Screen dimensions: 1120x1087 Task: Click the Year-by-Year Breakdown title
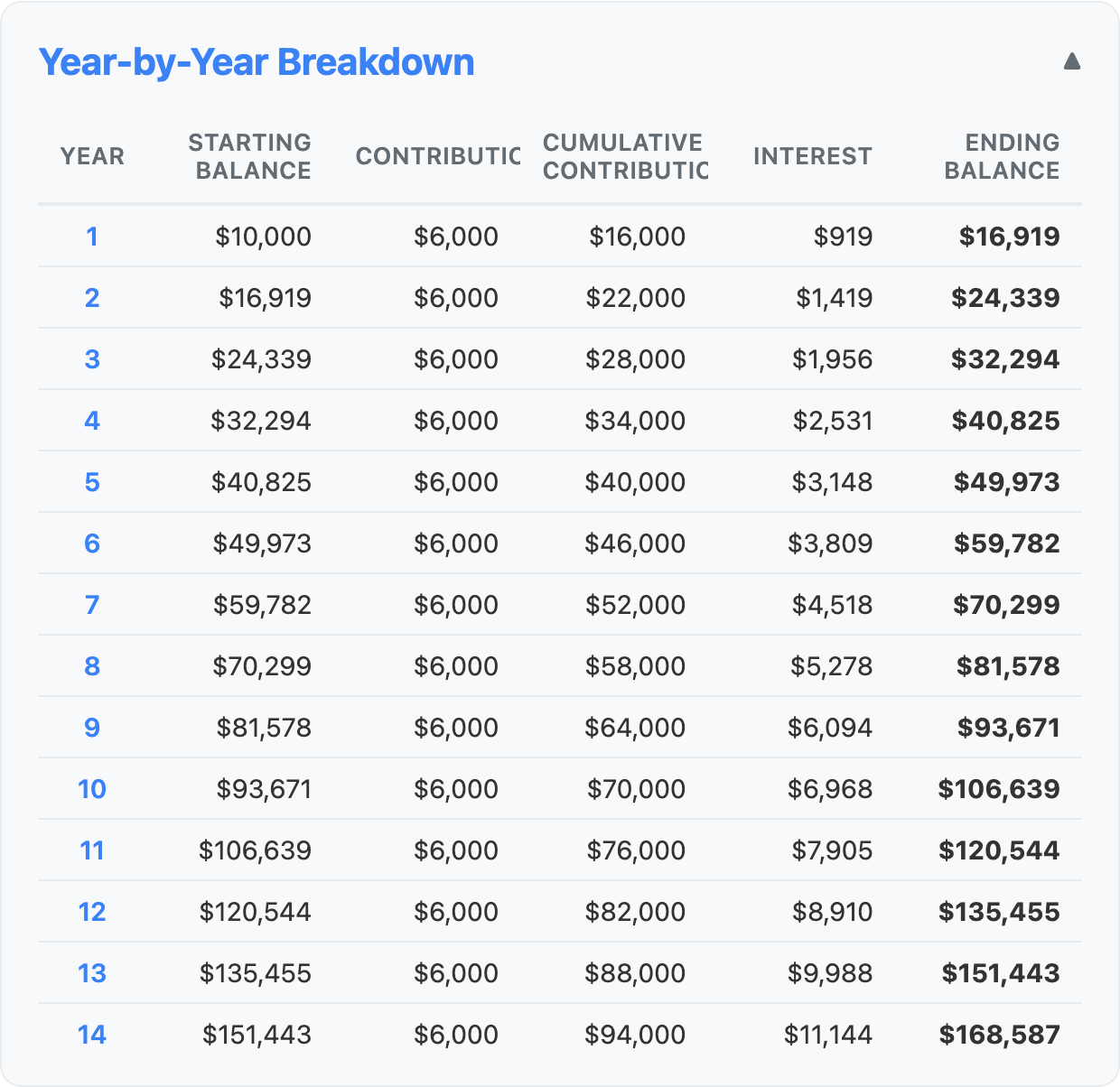point(256,61)
